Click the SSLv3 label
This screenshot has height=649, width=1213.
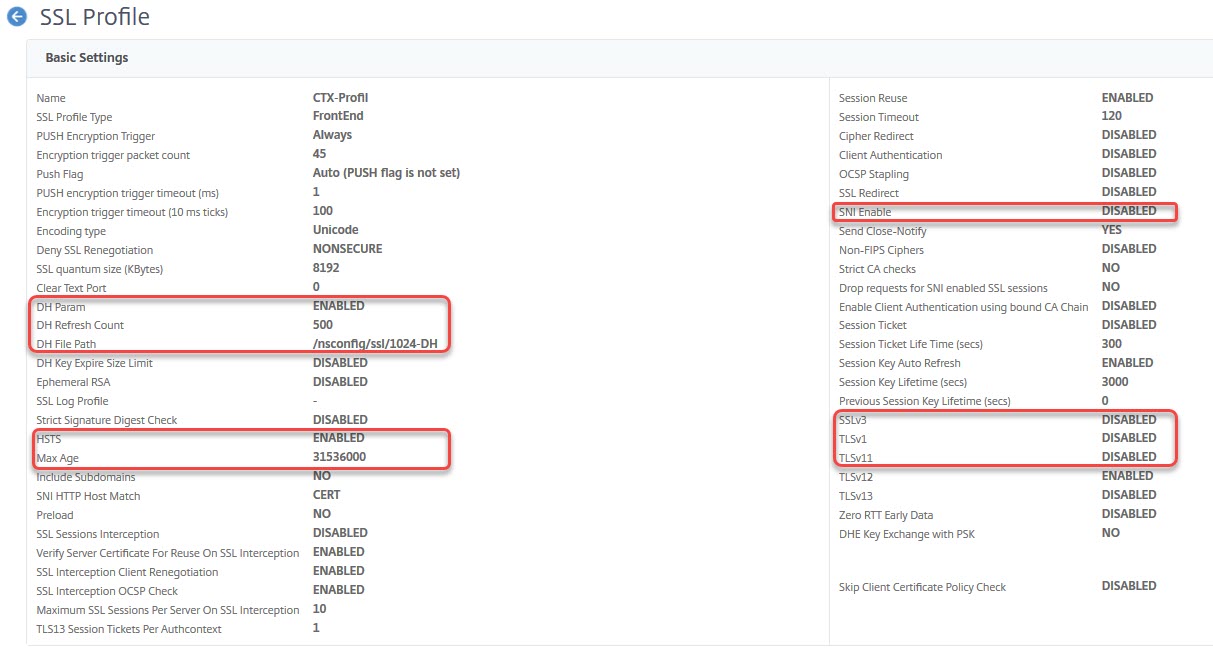click(853, 421)
